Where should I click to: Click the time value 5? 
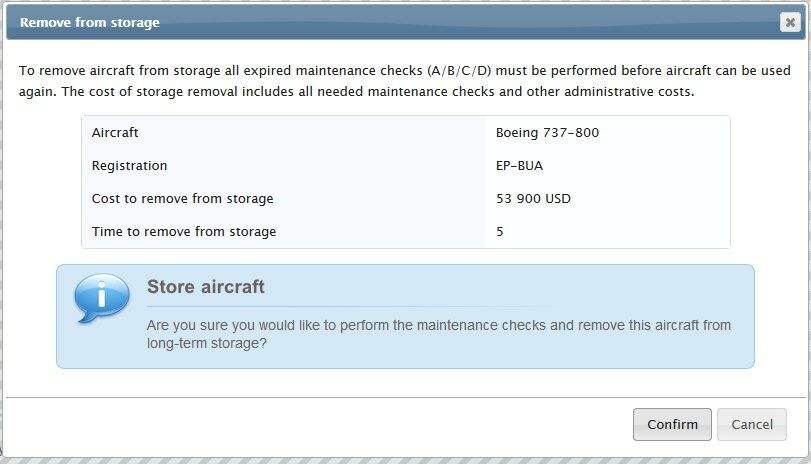point(500,231)
